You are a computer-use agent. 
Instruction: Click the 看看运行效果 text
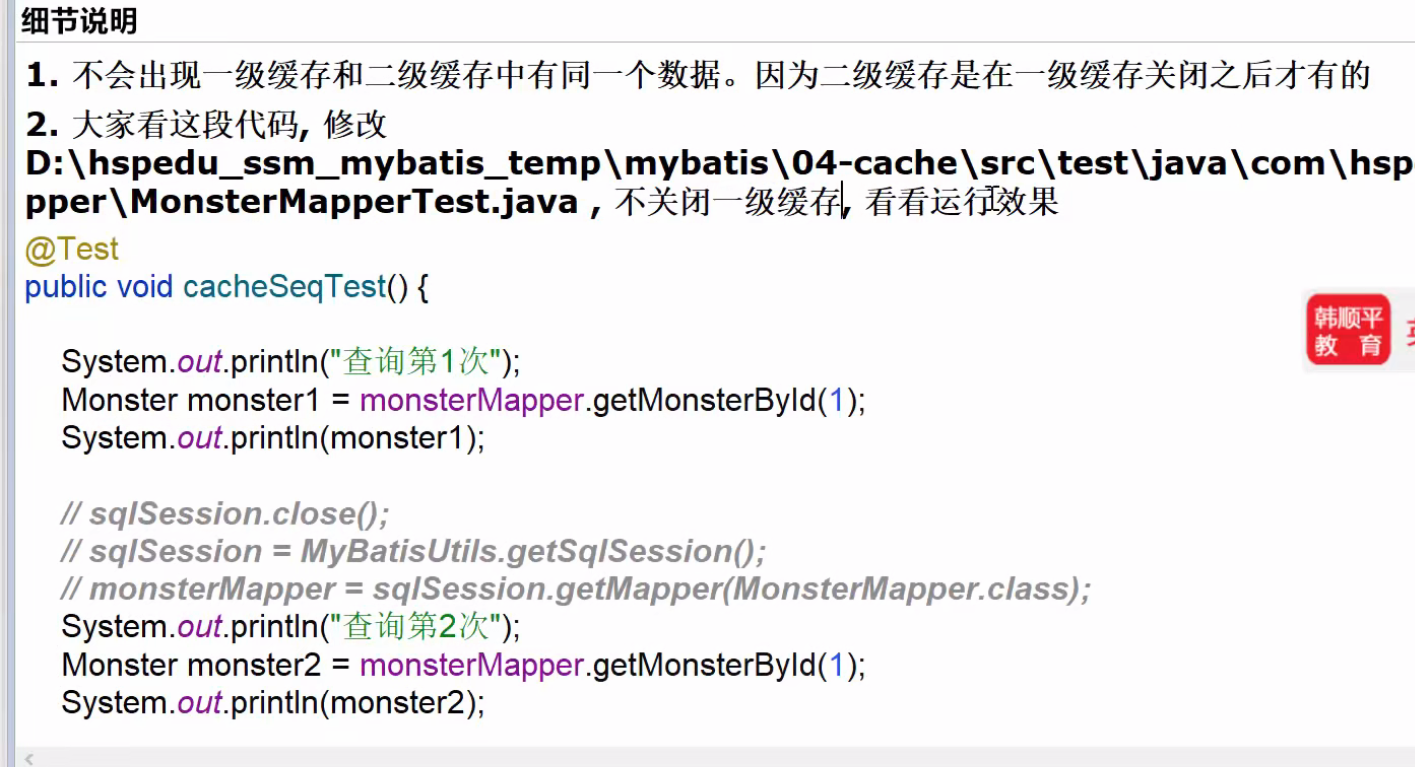[961, 203]
